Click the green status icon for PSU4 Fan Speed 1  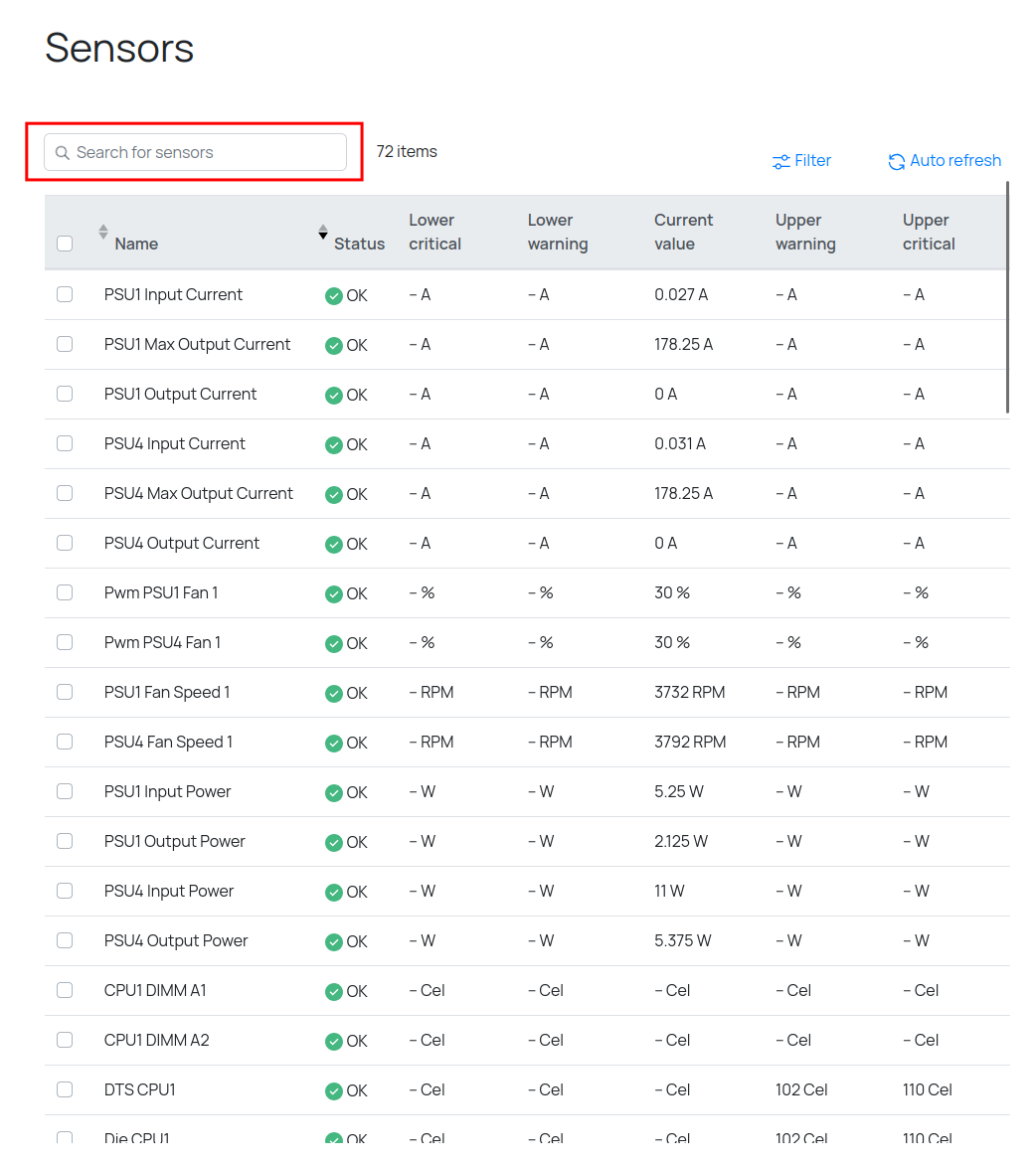pos(334,743)
